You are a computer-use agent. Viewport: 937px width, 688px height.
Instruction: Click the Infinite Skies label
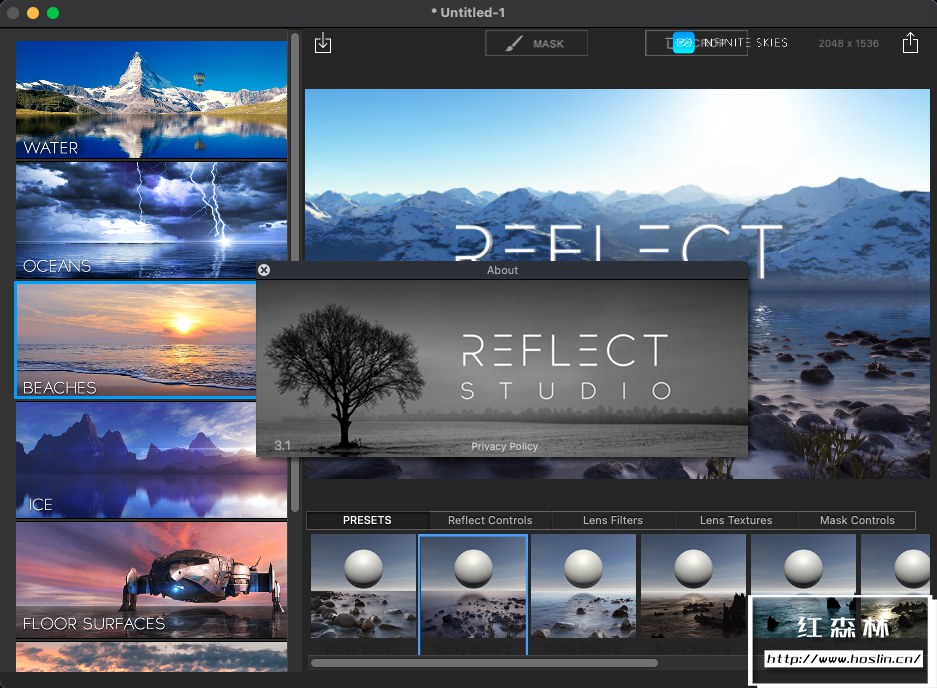coord(745,43)
